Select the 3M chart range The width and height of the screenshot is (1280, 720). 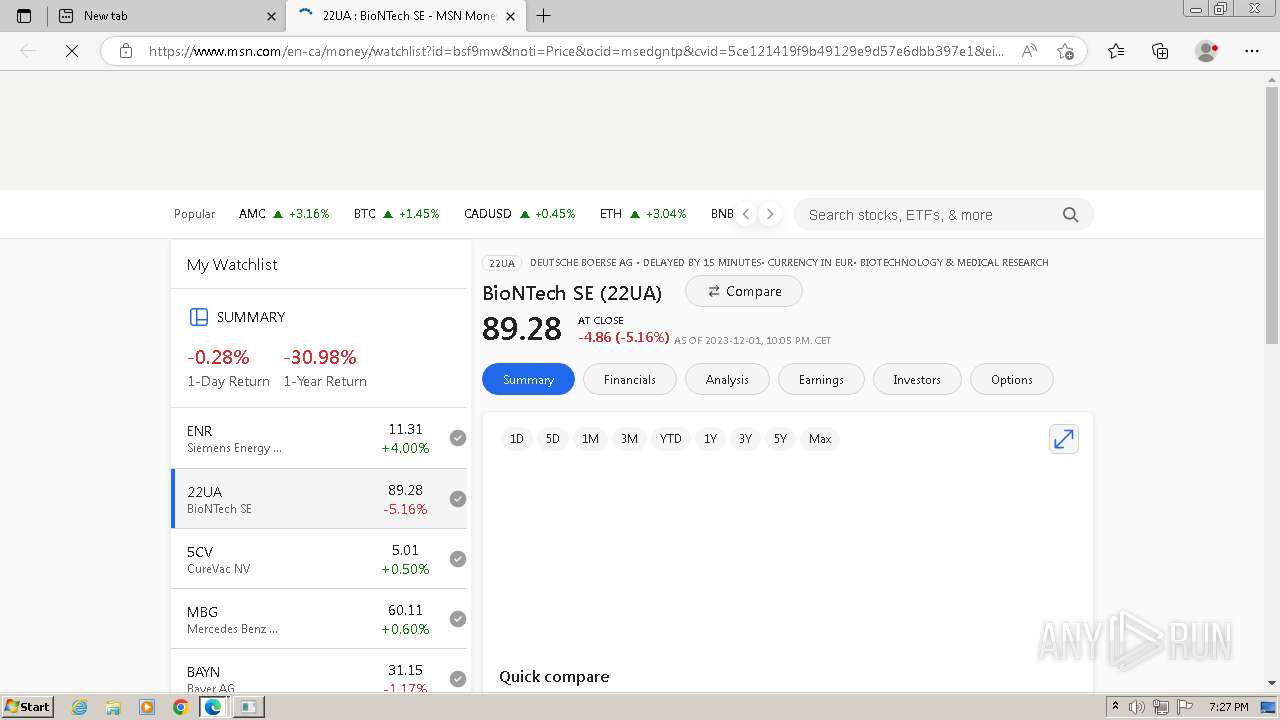(629, 439)
